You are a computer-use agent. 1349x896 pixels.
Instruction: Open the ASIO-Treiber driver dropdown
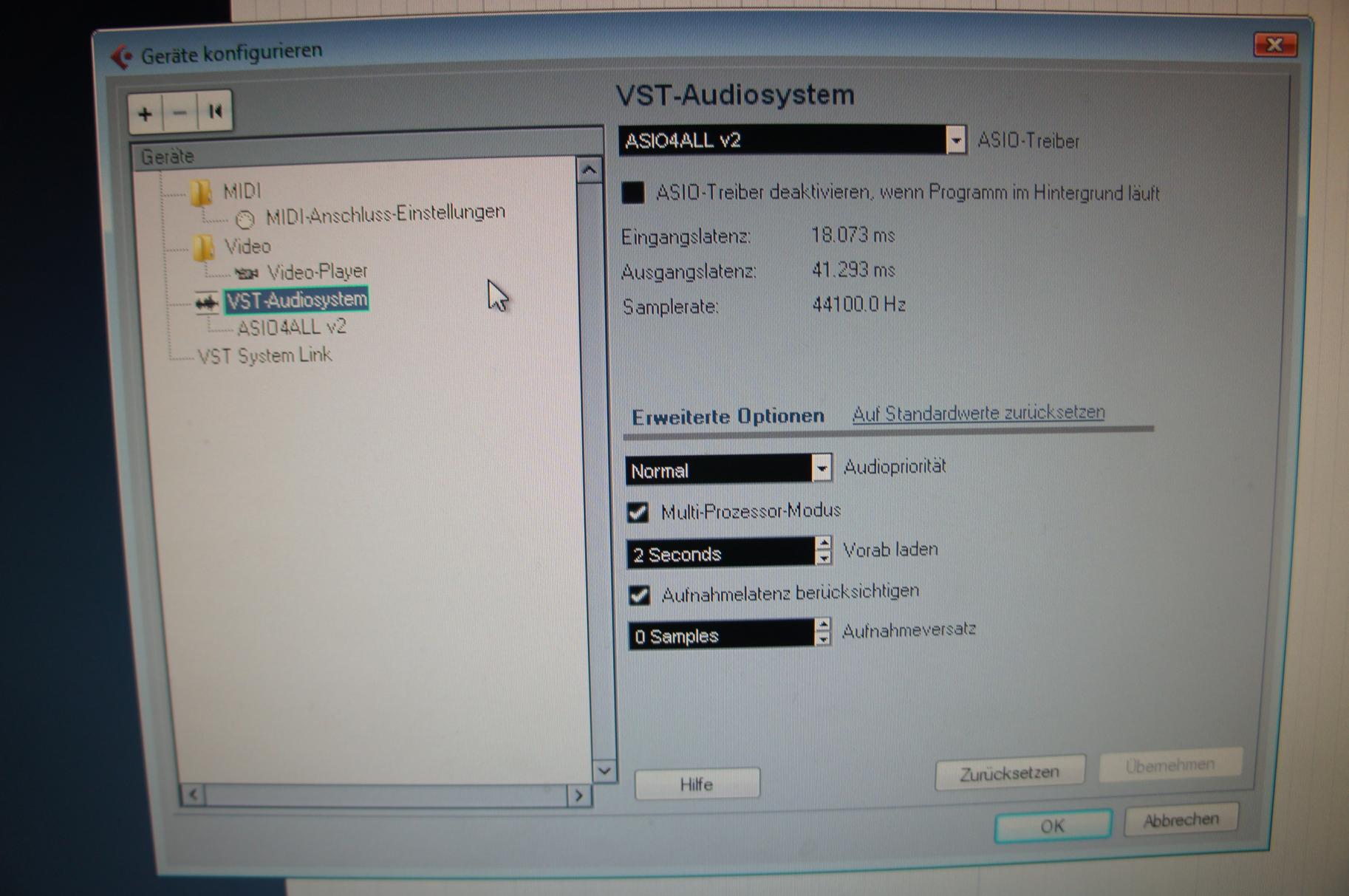[955, 140]
